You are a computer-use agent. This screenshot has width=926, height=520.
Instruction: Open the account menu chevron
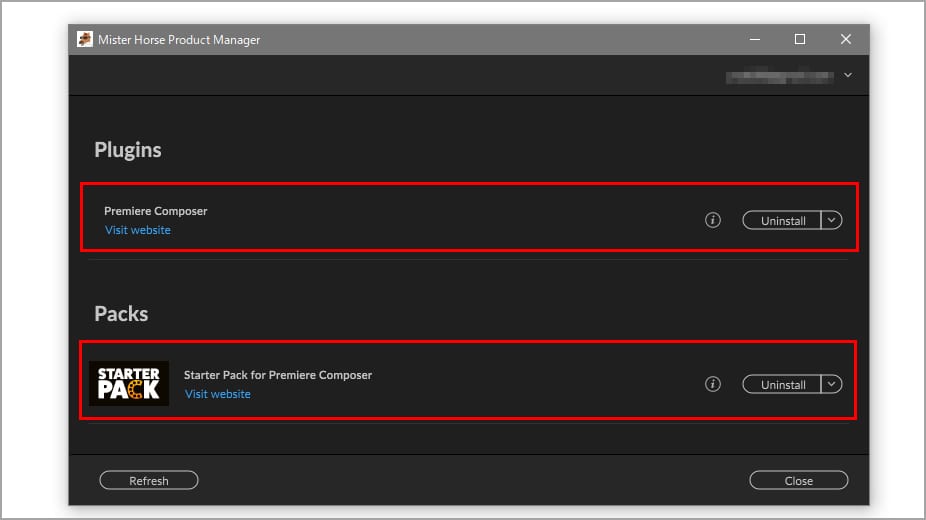pyautogui.click(x=848, y=75)
